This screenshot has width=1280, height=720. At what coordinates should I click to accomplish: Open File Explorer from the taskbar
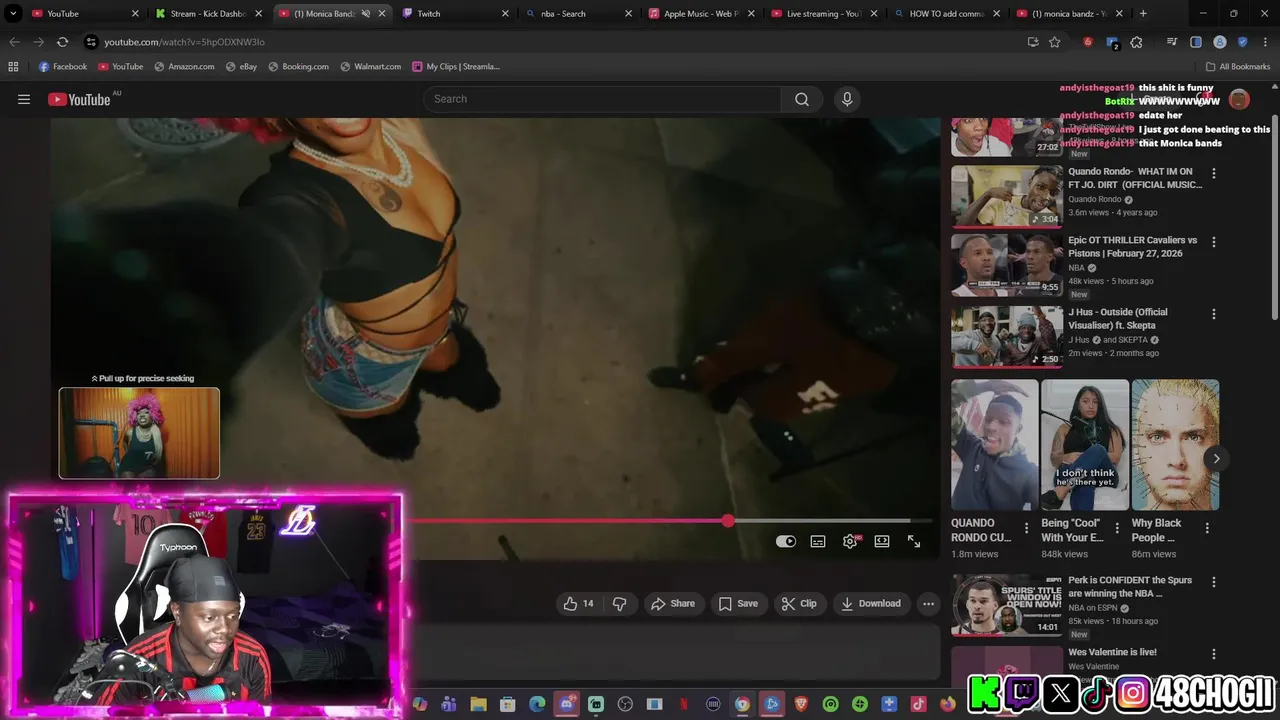coord(478,704)
